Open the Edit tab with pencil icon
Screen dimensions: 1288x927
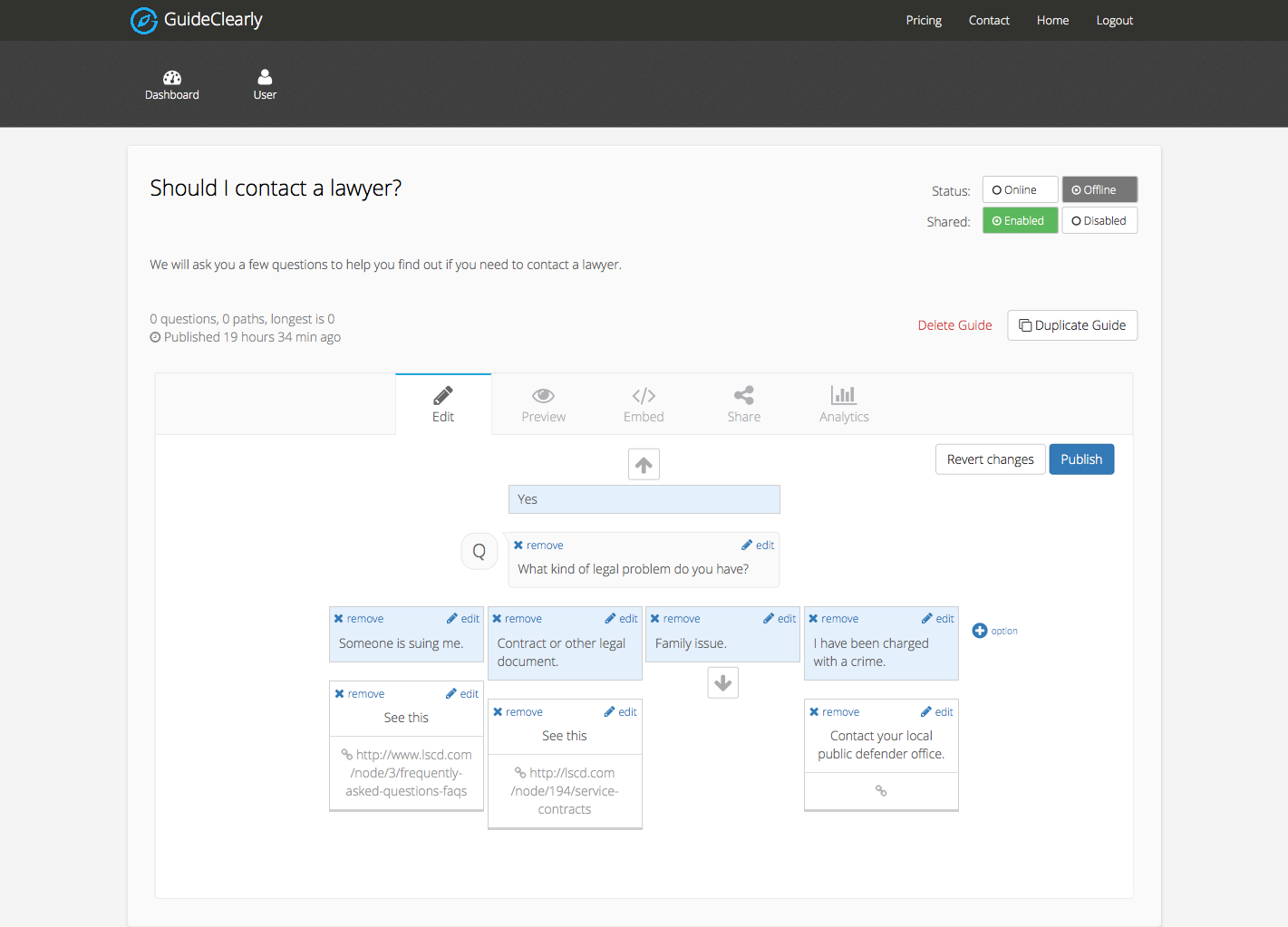point(442,395)
